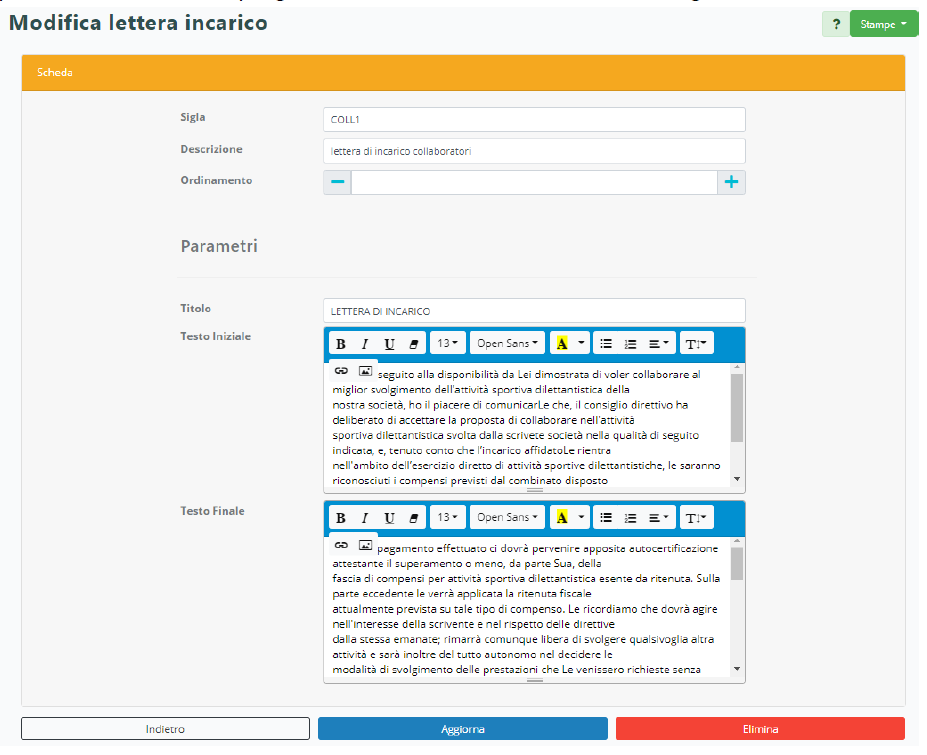Click the Aggiorna button

pos(463,729)
